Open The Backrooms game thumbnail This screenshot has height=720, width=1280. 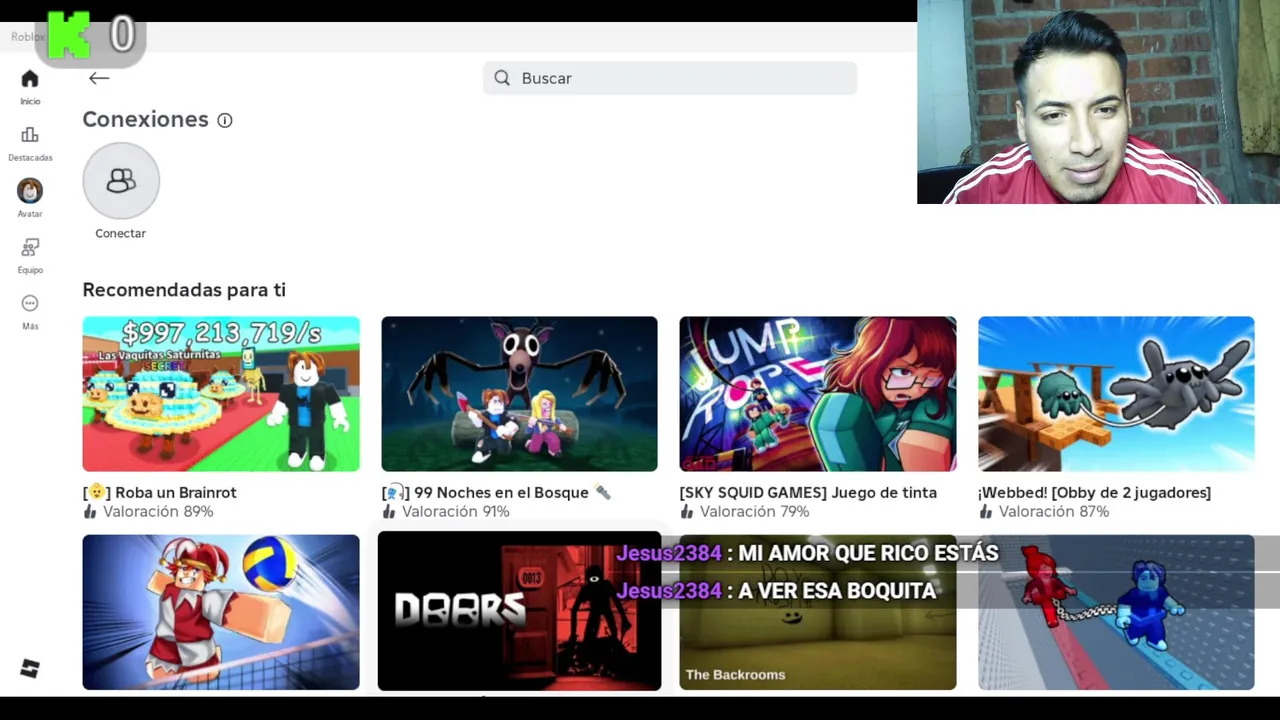[x=818, y=612]
